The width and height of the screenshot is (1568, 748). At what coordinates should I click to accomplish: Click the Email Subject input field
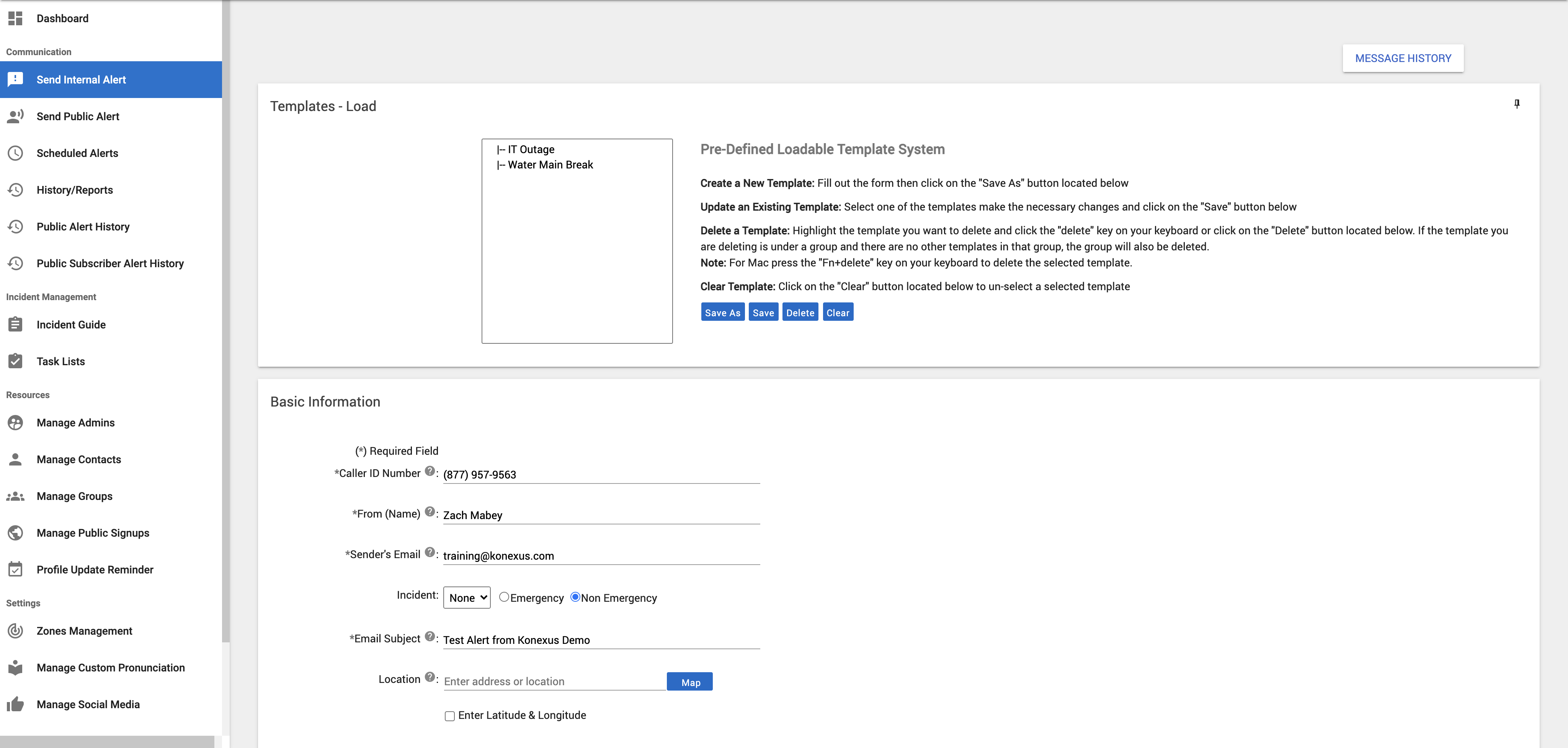point(601,640)
